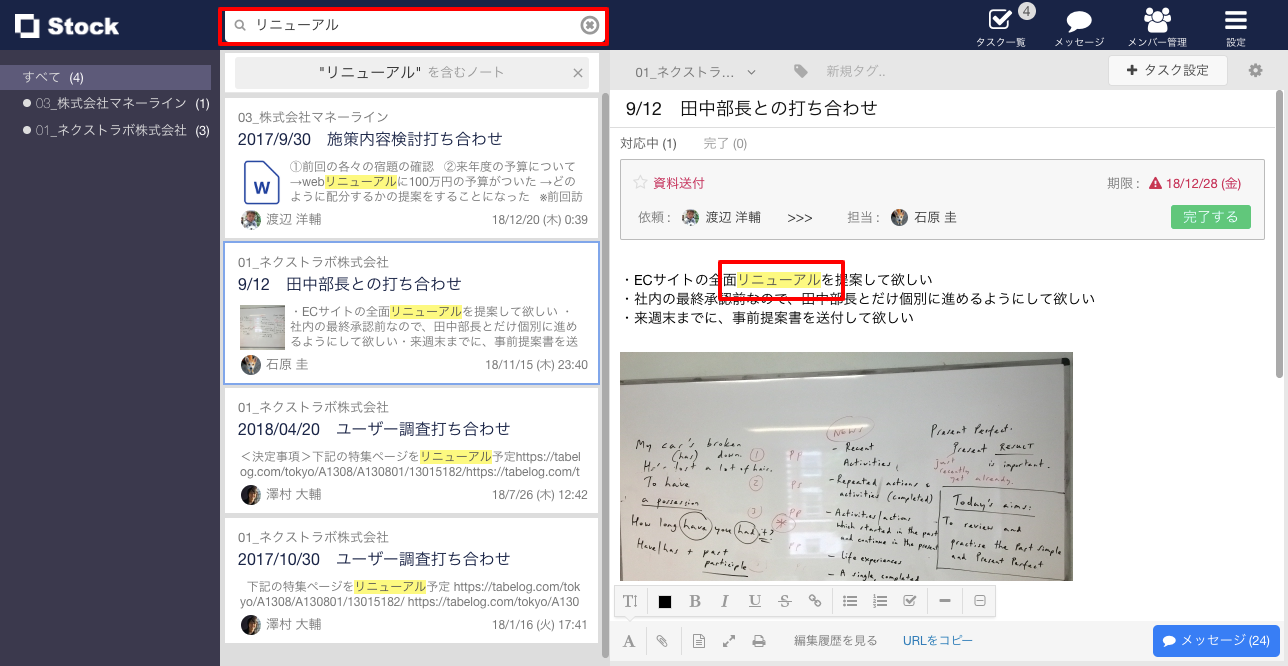This screenshot has height=666, width=1288.
Task: Copy the note URL via URLをコピー
Action: pos(936,640)
